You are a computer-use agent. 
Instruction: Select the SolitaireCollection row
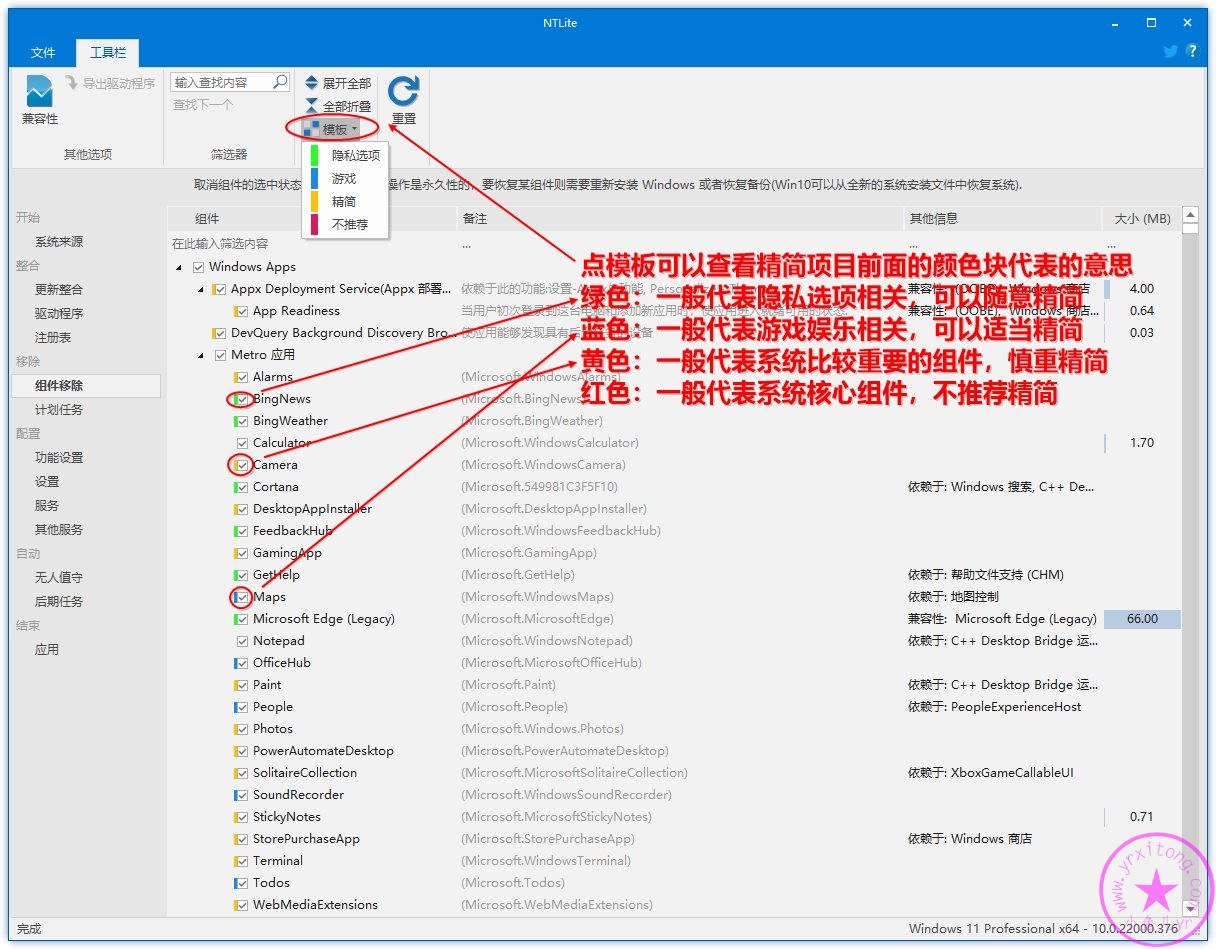tap(675, 773)
